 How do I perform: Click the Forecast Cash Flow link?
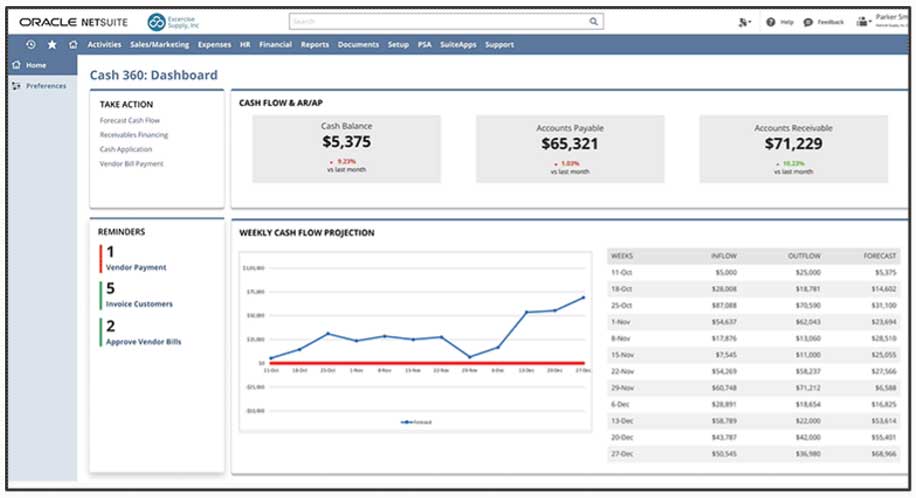[x=129, y=120]
